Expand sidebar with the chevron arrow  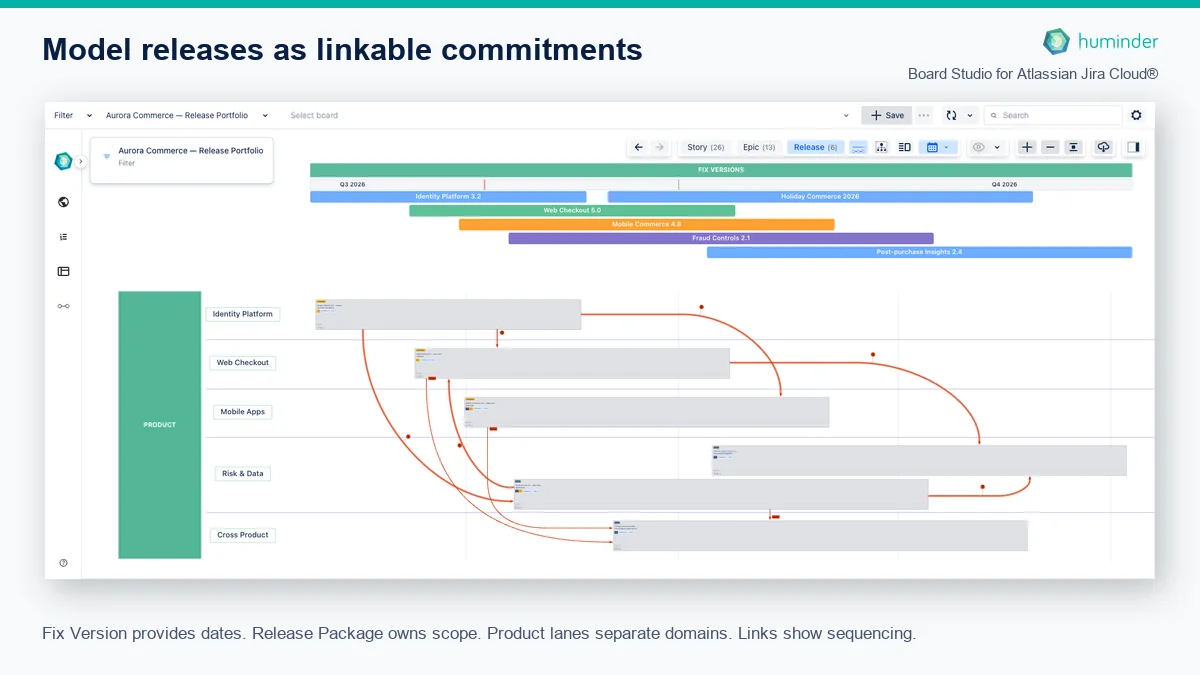(81, 161)
